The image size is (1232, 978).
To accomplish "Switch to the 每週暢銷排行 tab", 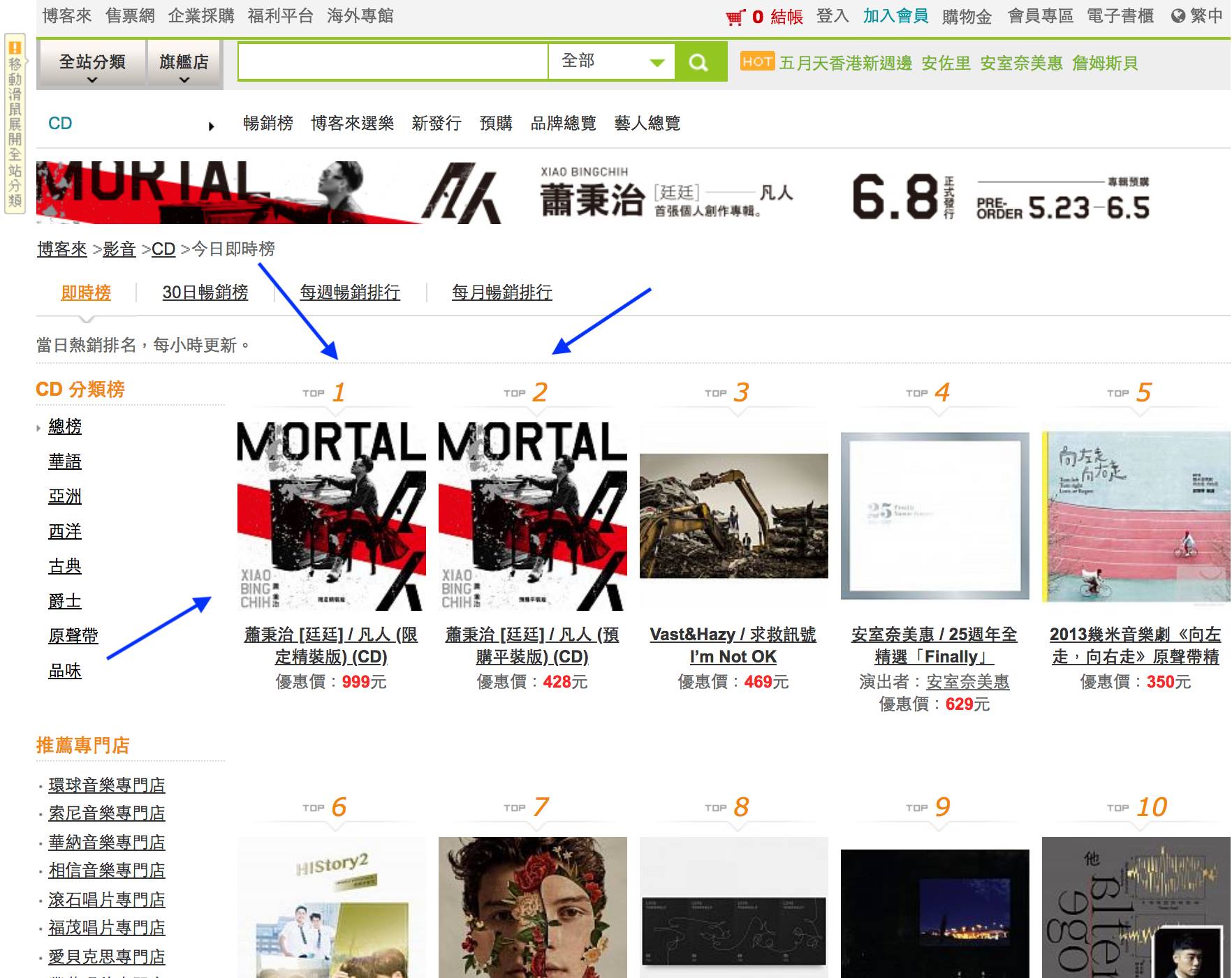I will point(350,292).
